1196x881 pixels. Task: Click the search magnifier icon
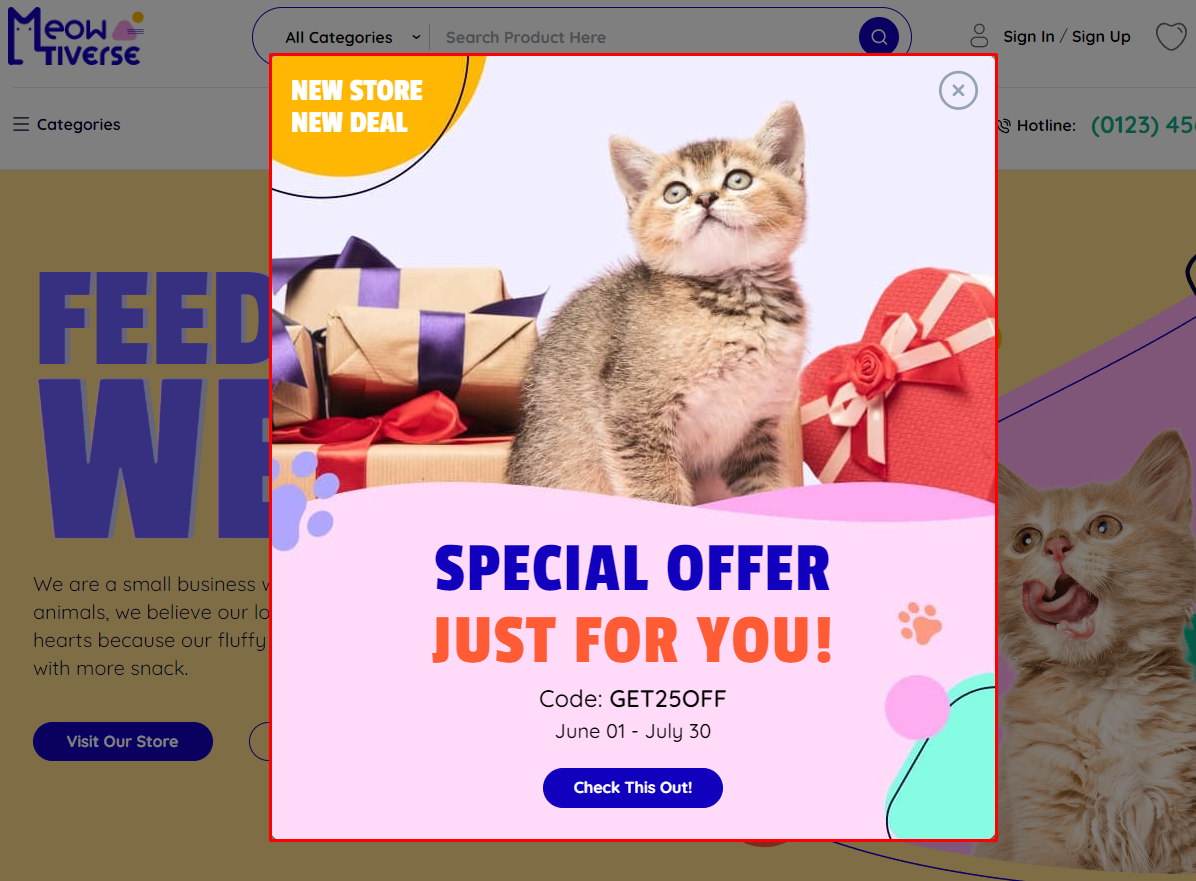[879, 37]
